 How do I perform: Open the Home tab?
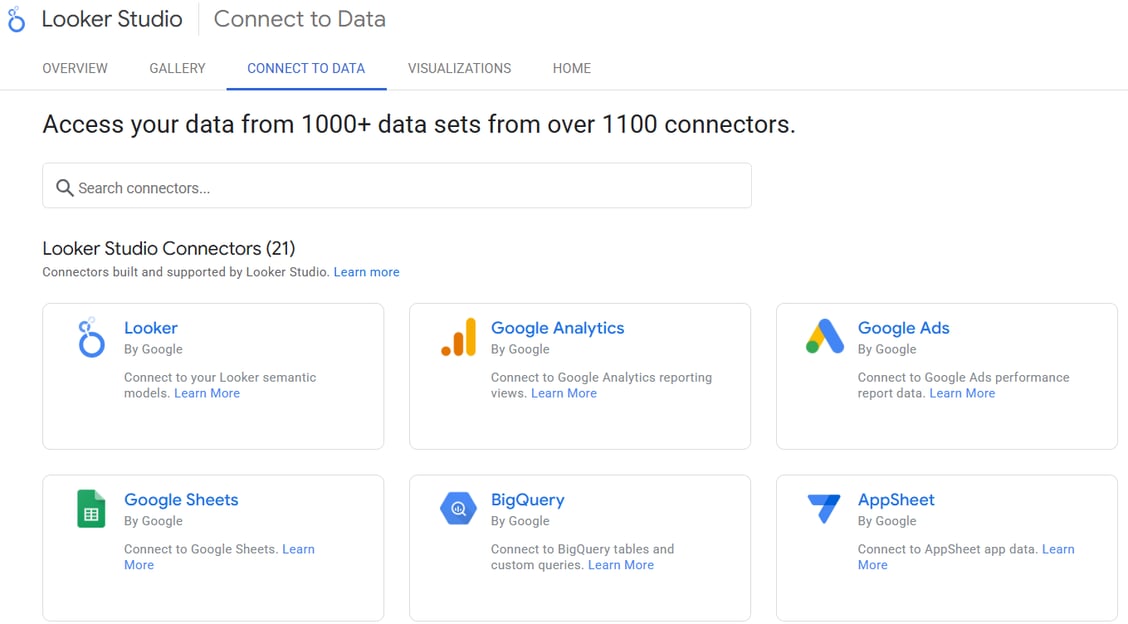click(x=571, y=68)
